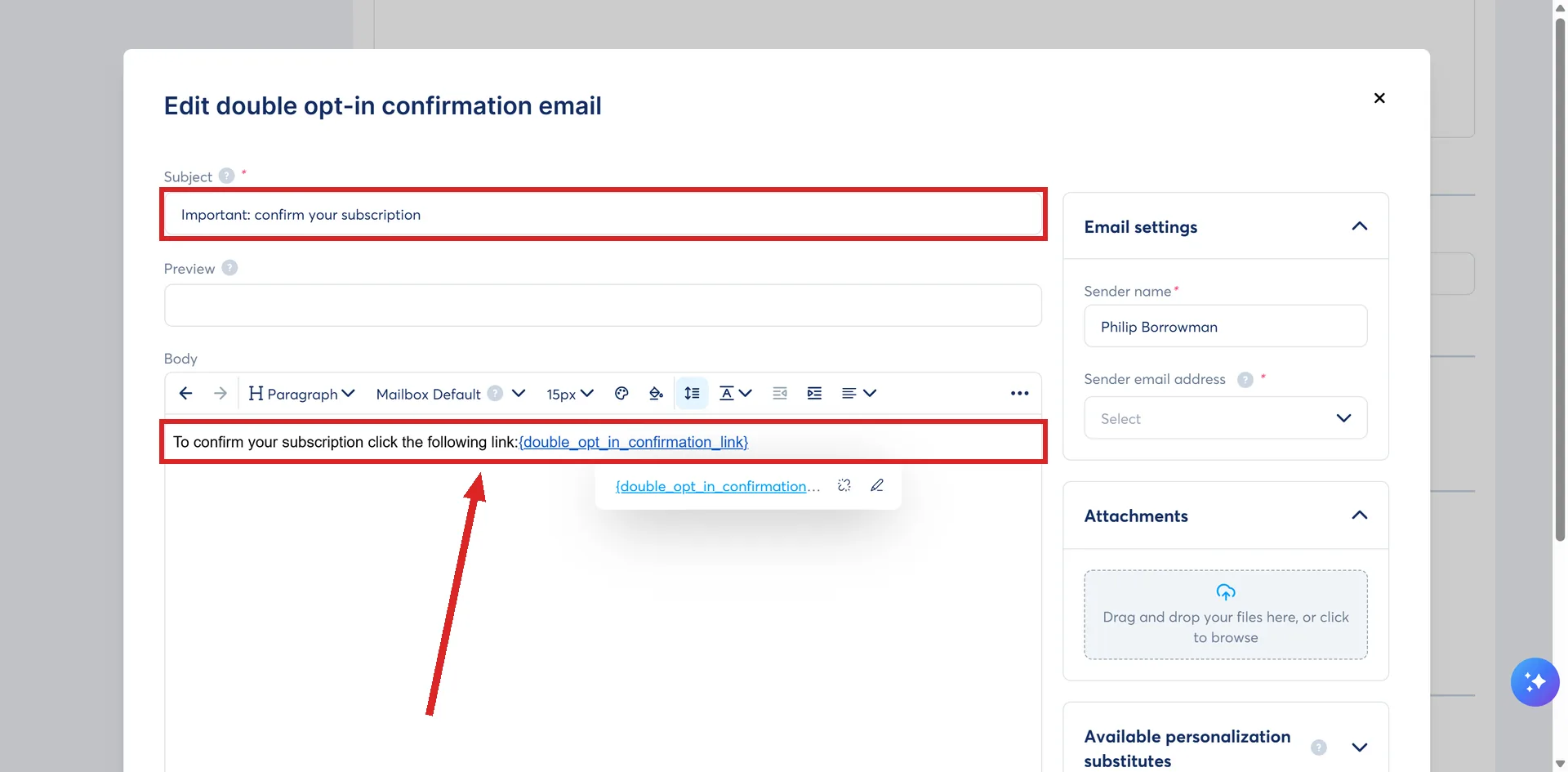Expand Available personalization substitutes section

[1360, 747]
